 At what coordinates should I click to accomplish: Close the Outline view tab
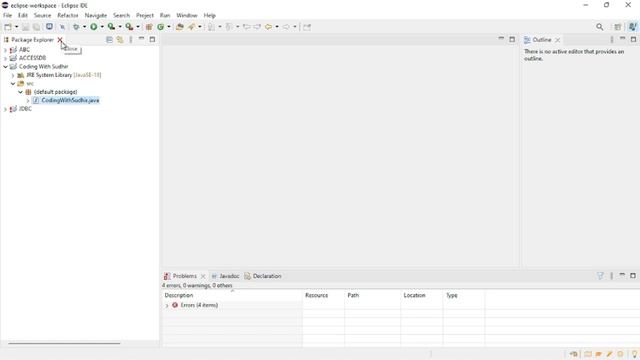[x=558, y=40]
